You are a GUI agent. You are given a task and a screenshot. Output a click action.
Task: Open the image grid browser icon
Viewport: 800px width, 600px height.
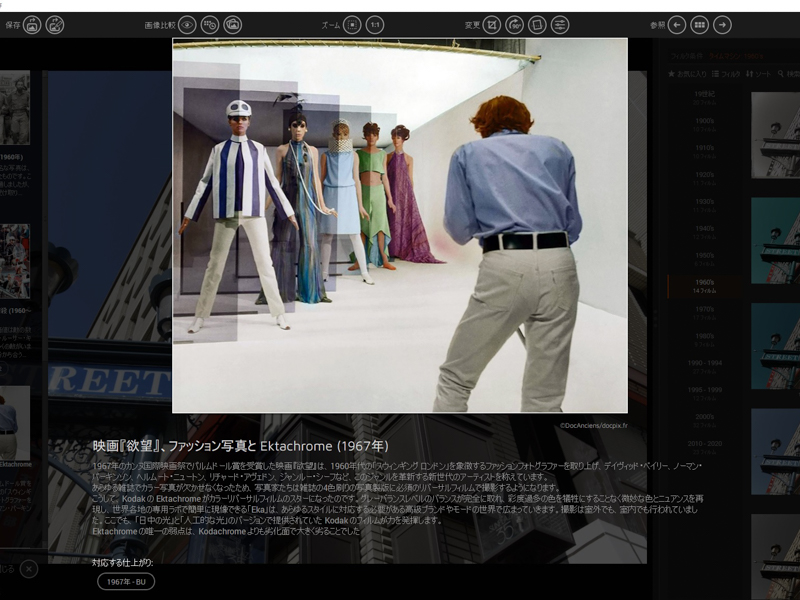click(699, 24)
